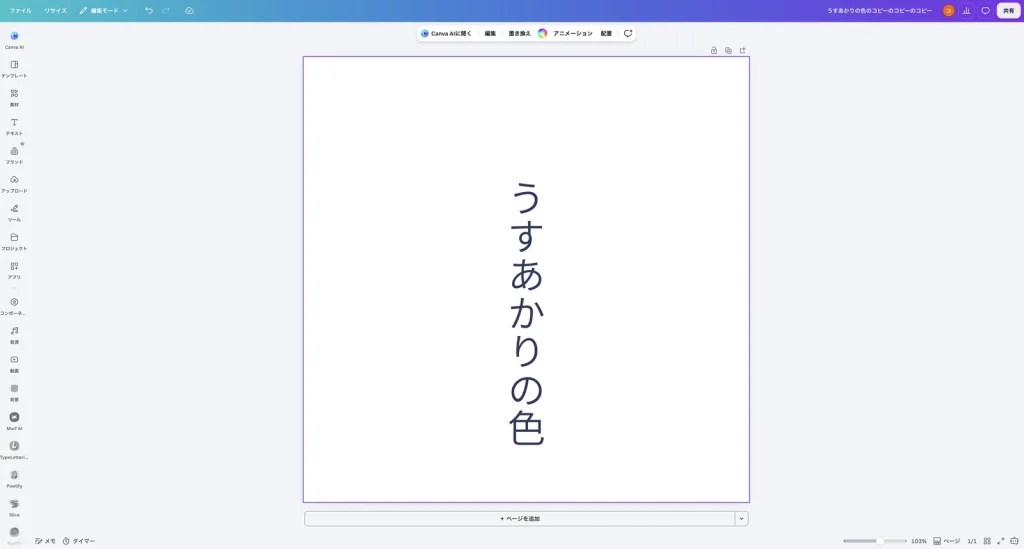Image resolution: width=1024 pixels, height=549 pixels.
Task: Click the document title in the top bar
Action: tap(879, 10)
